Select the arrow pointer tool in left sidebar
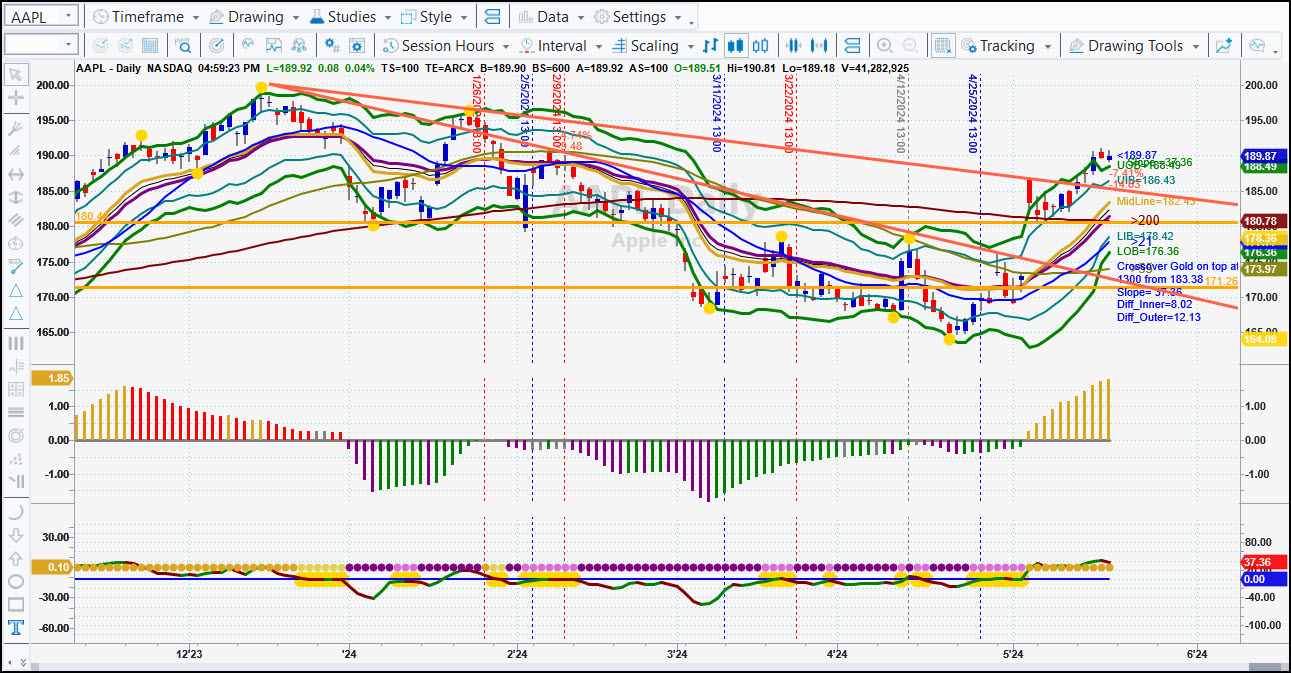The width and height of the screenshot is (1291, 673). pyautogui.click(x=15, y=75)
